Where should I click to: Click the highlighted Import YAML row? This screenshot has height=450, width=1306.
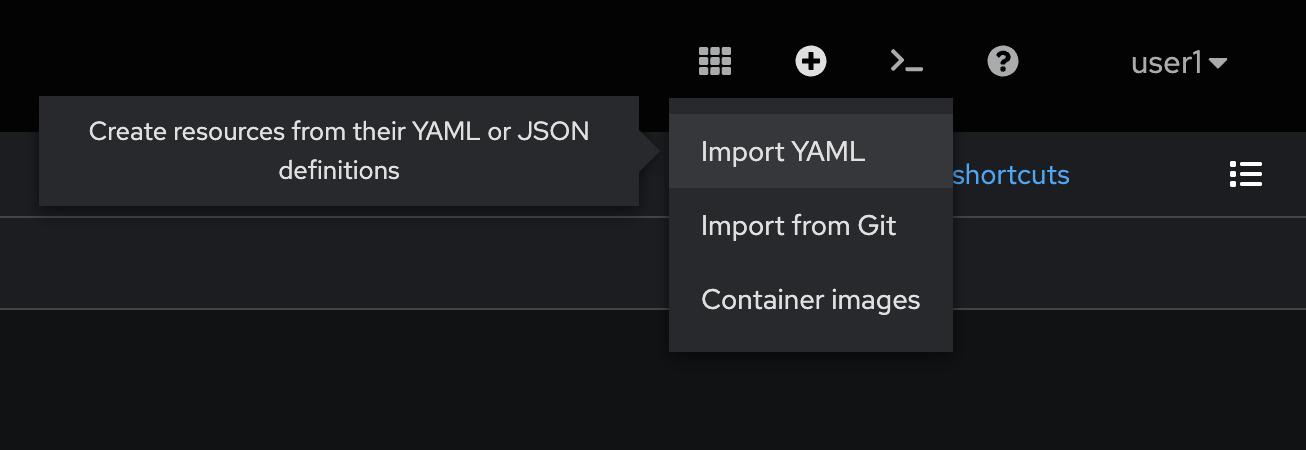[811, 151]
